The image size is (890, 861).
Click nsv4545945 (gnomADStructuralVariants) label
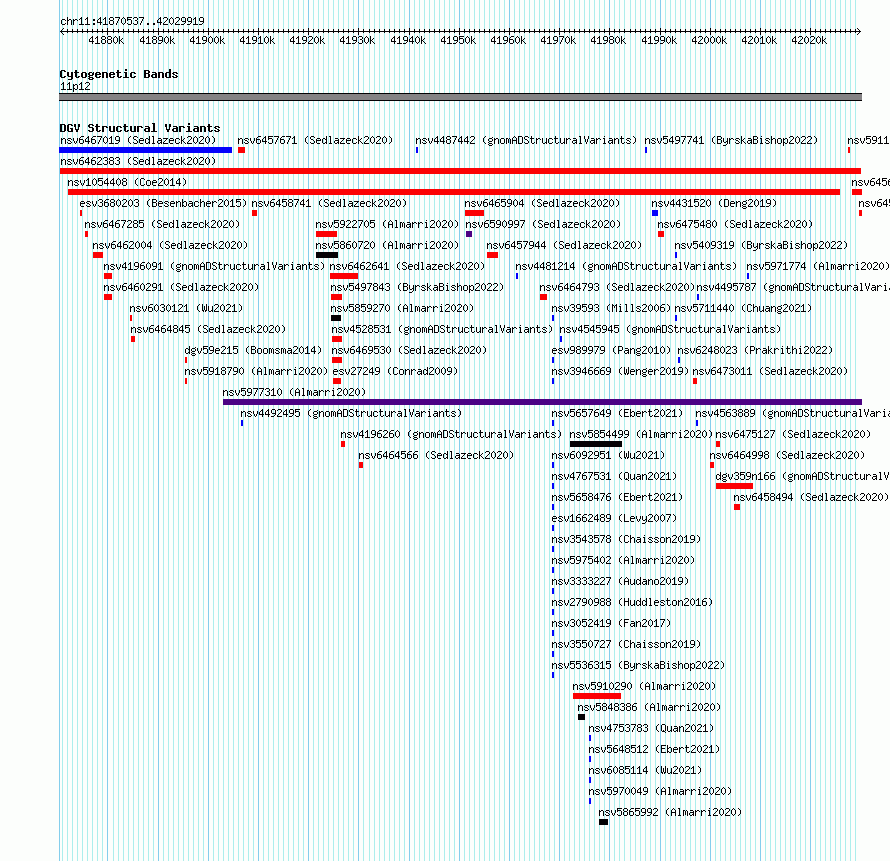(x=670, y=329)
